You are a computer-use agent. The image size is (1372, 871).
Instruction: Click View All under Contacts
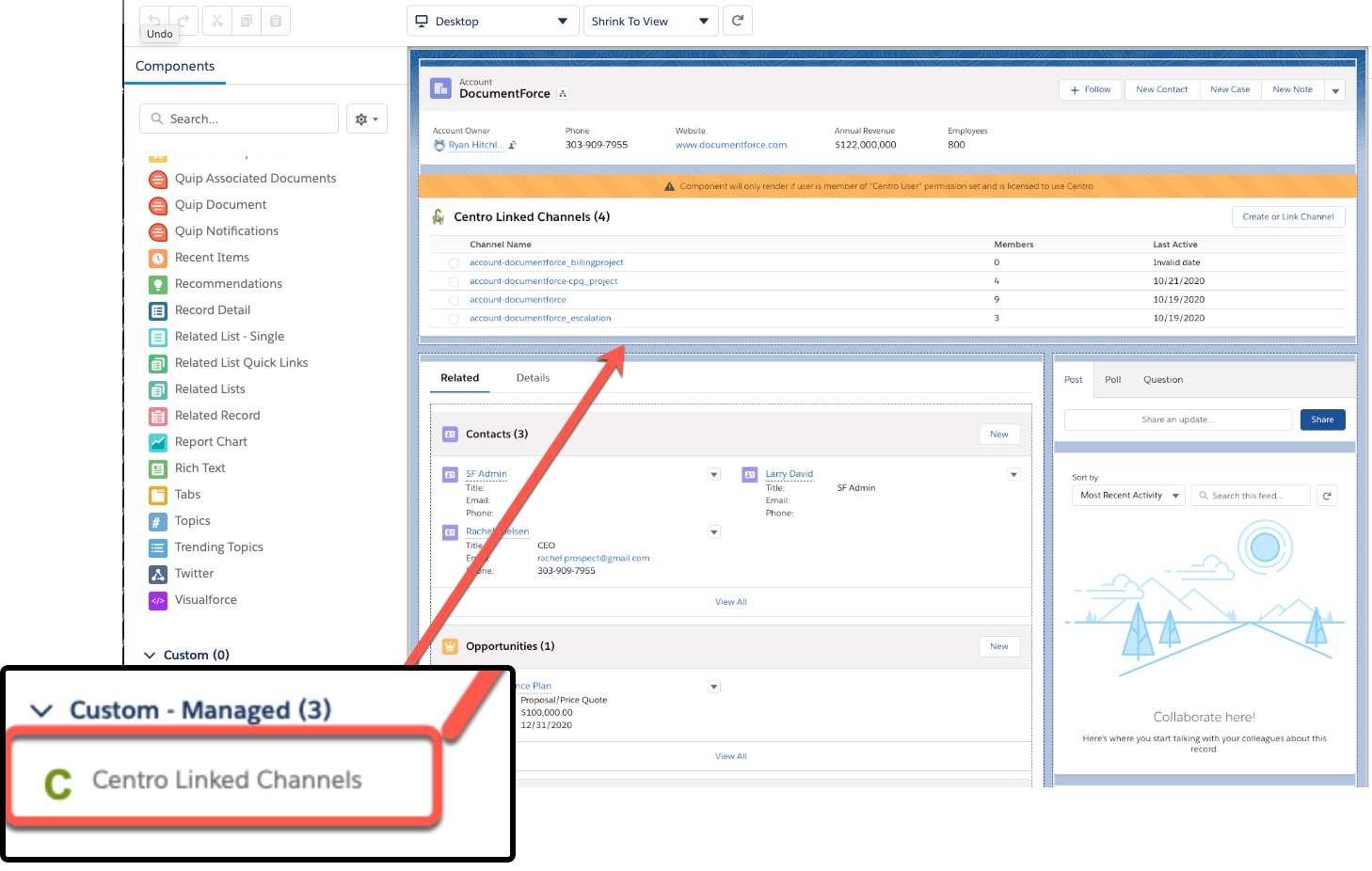click(x=731, y=602)
